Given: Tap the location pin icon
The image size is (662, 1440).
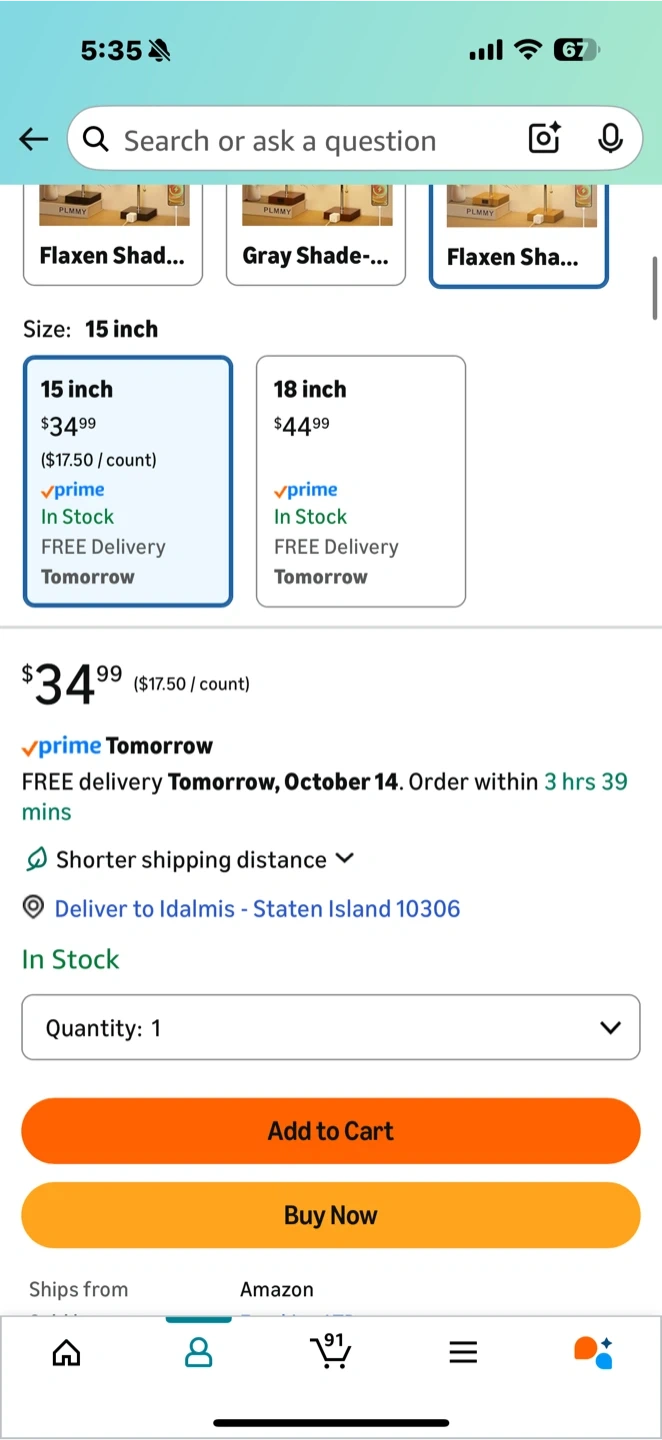Looking at the screenshot, I should pos(34,907).
